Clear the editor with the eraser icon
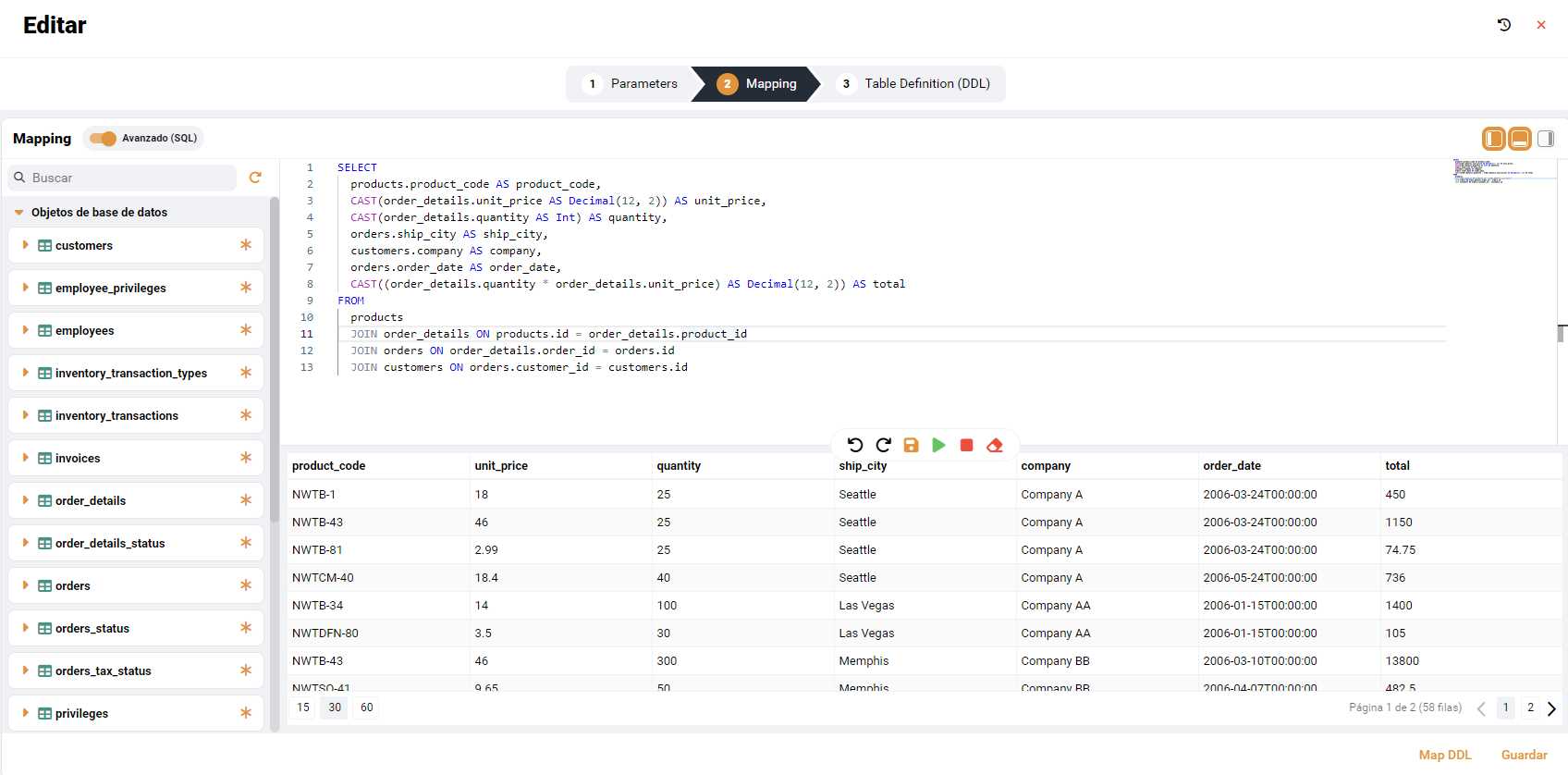 pyautogui.click(x=995, y=446)
